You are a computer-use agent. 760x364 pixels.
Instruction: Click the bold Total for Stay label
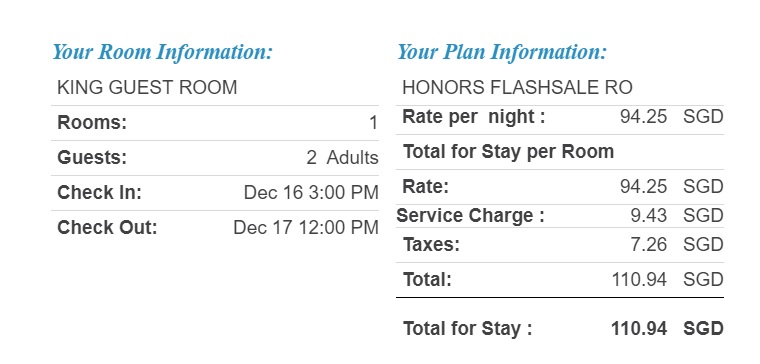point(468,329)
